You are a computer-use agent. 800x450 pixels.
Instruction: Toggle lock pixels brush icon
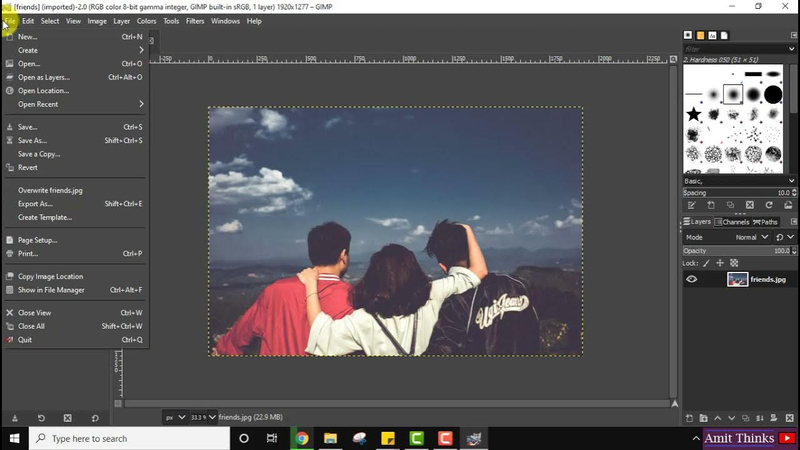click(706, 263)
